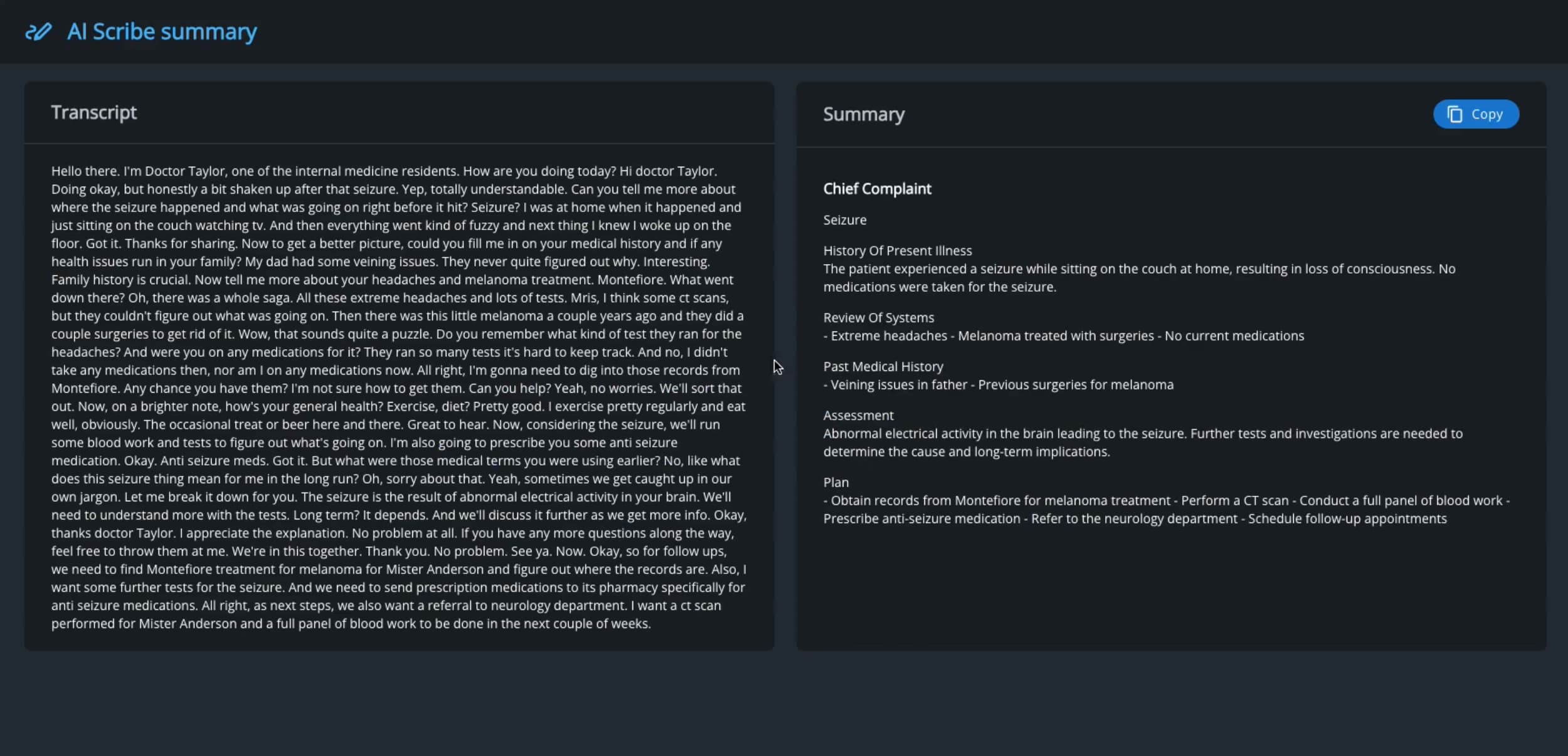
Task: Click the Assessment section label
Action: 858,416
